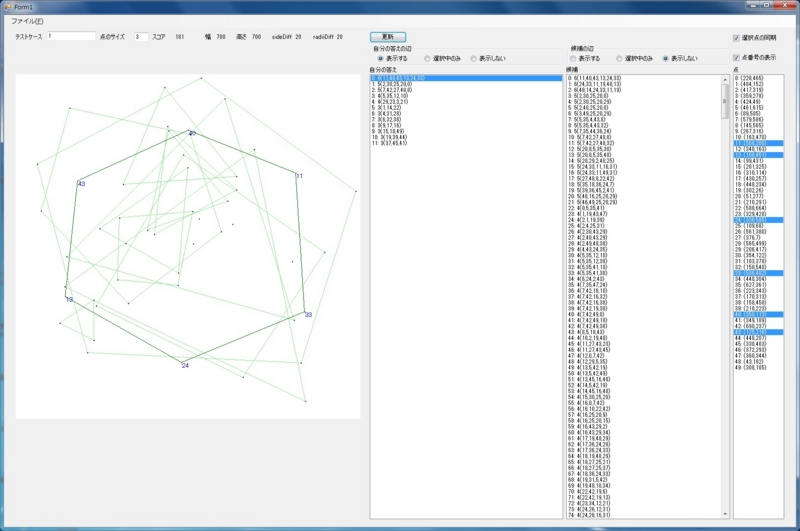Open the ファイル(F) menu

coord(28,21)
